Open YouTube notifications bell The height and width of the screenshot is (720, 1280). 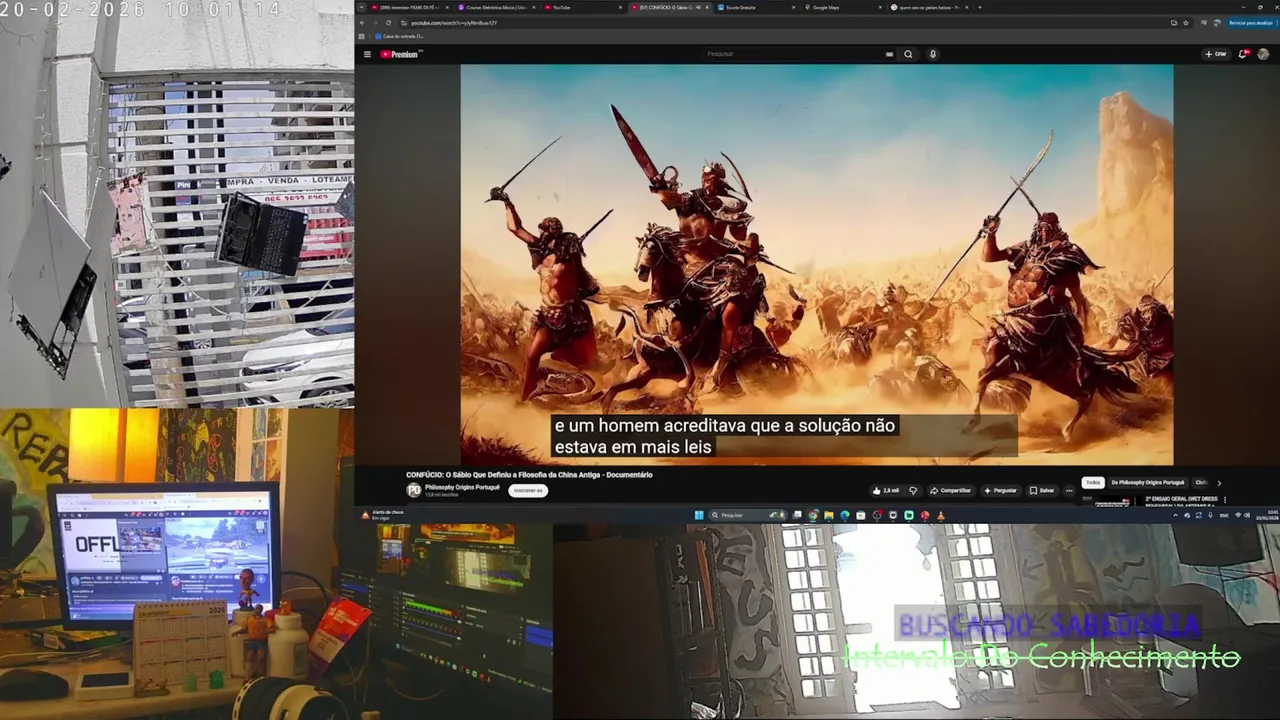[x=1243, y=54]
